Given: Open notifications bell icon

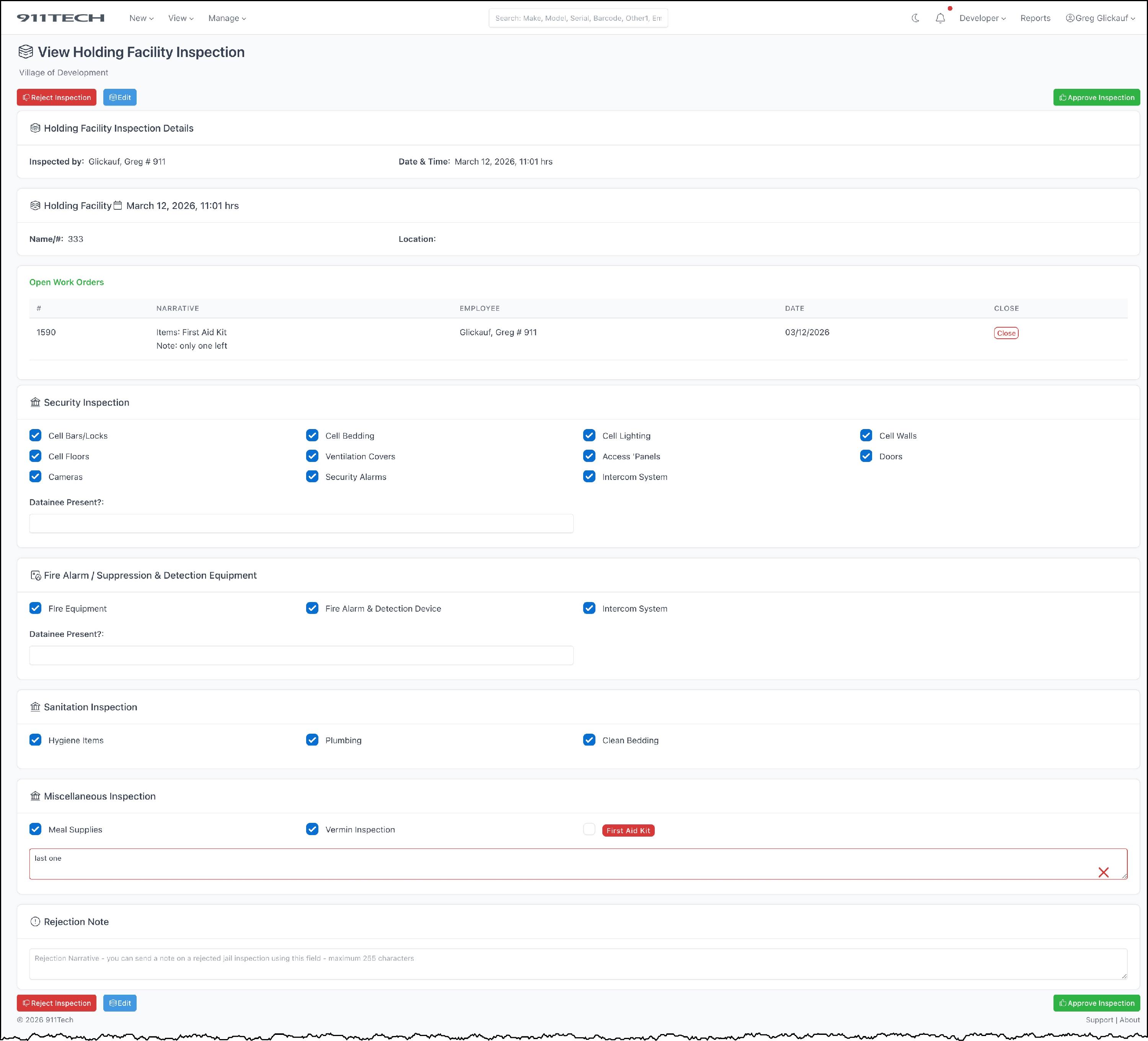Looking at the screenshot, I should click(x=940, y=18).
